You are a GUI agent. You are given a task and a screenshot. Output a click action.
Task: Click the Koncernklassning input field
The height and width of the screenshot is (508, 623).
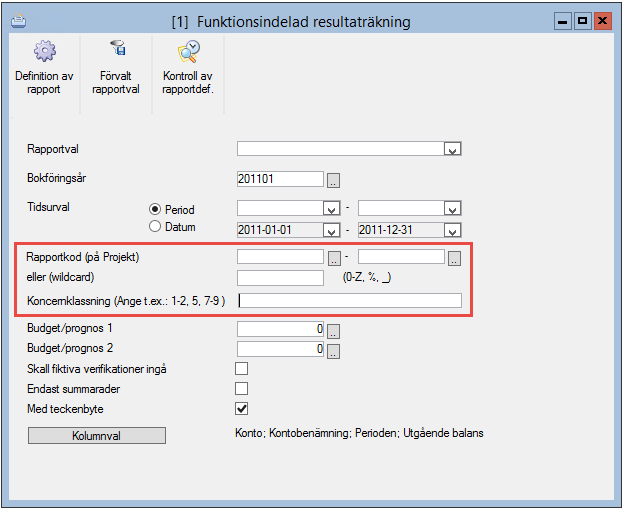(349, 301)
